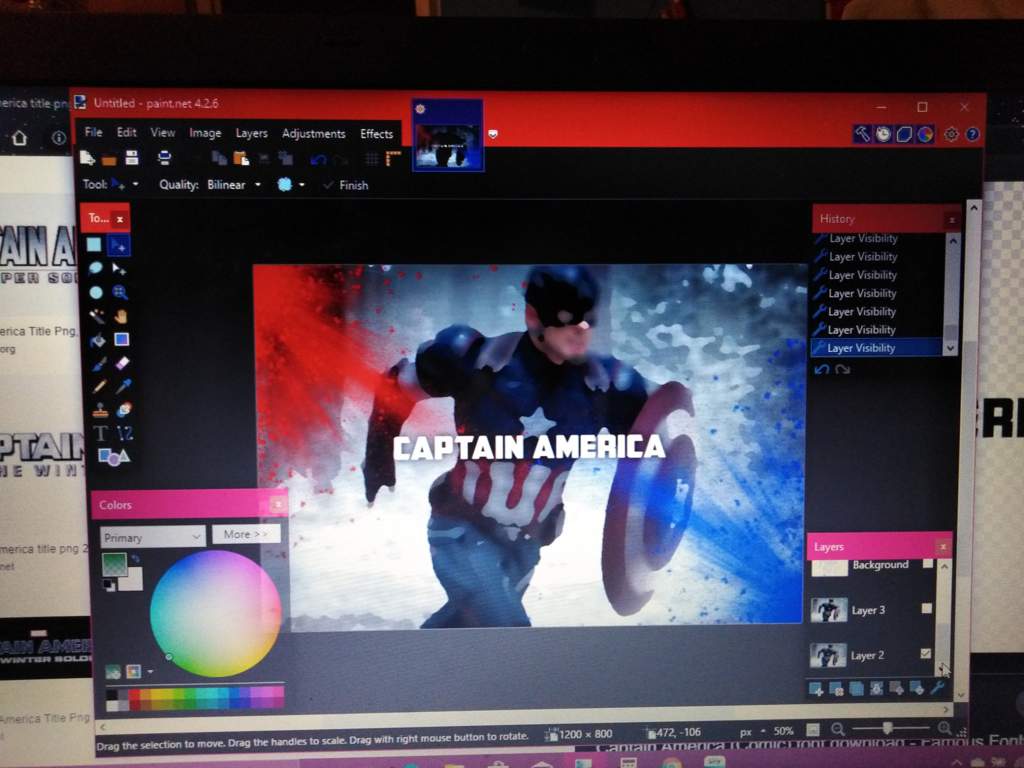Select the Clone Stamp tool
The image size is (1024, 768).
[x=99, y=410]
